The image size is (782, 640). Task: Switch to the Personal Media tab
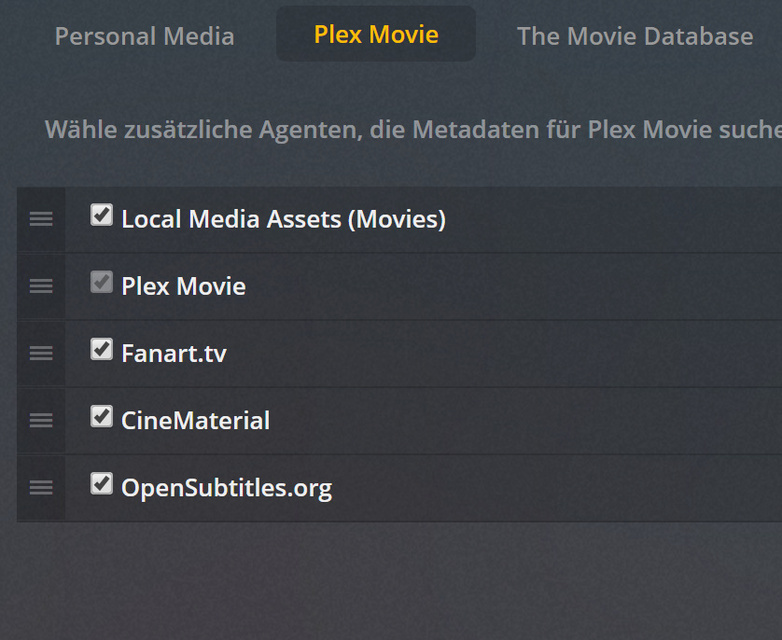pyautogui.click(x=145, y=37)
